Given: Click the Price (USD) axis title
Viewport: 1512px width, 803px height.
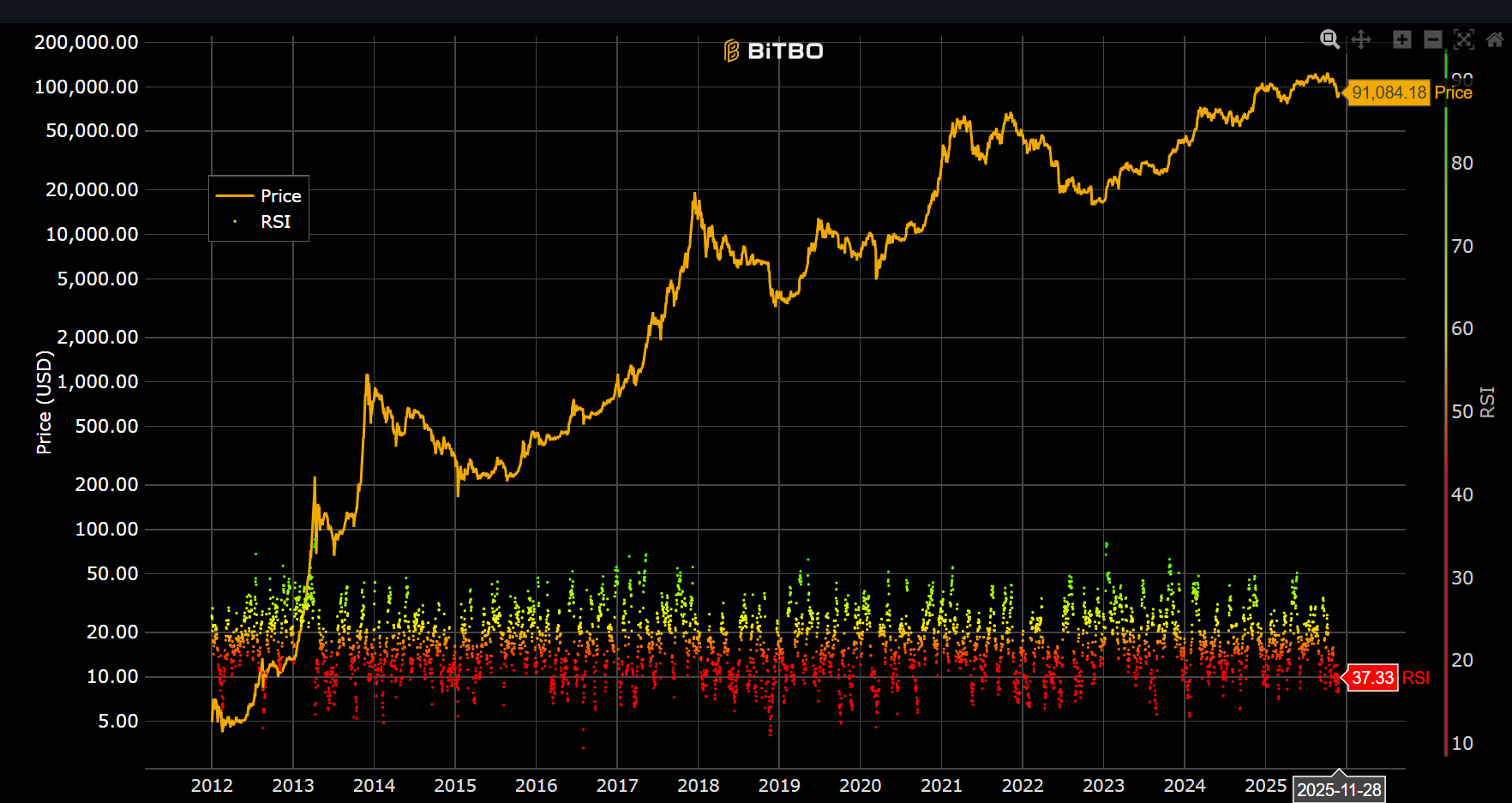Looking at the screenshot, I should point(44,403).
